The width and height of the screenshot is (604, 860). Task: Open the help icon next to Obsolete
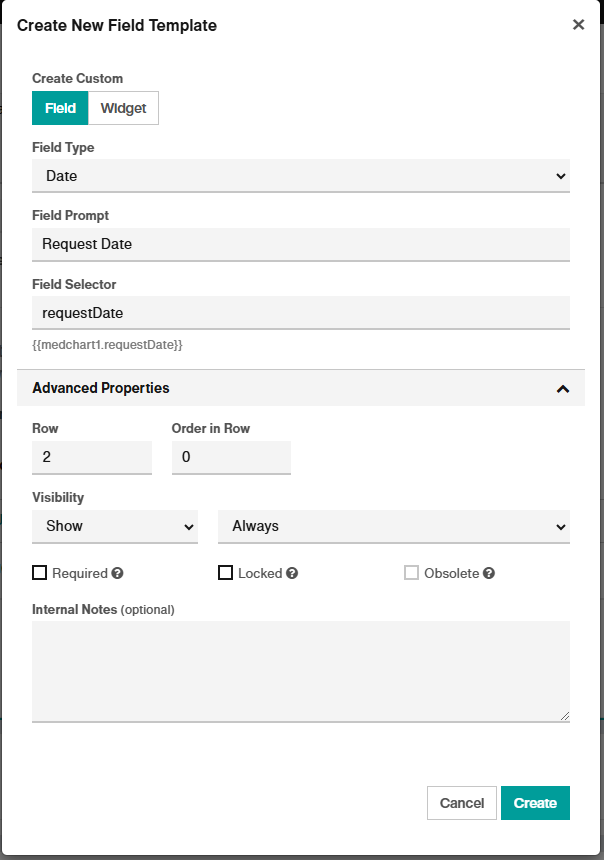coord(489,573)
